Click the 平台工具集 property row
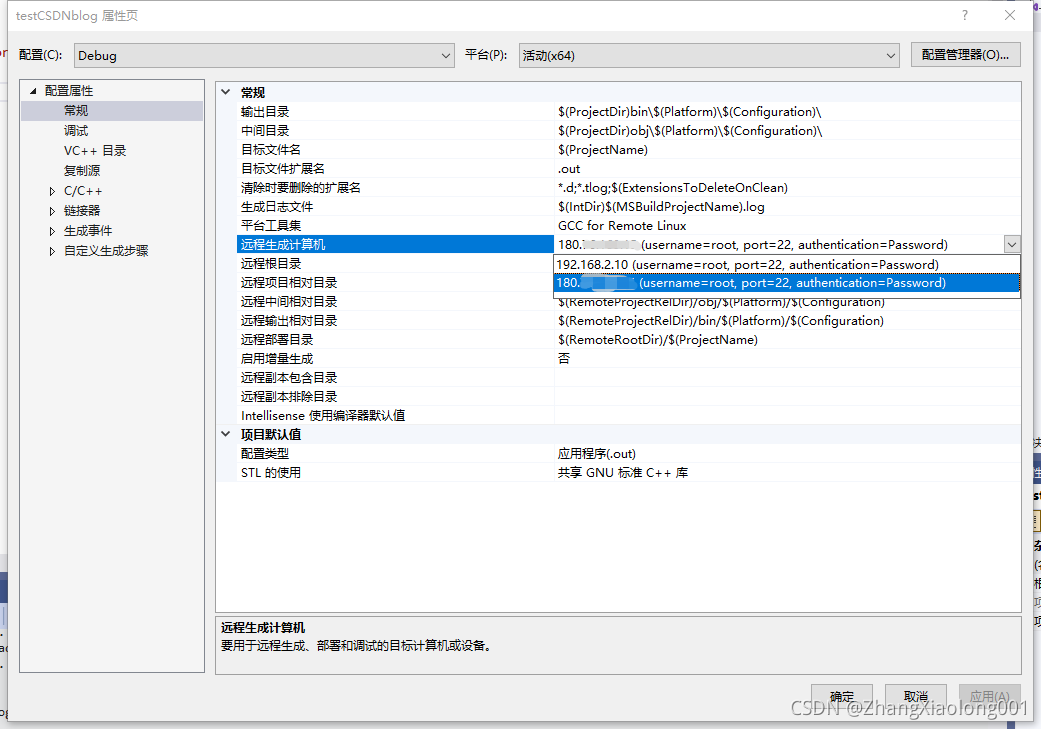 pos(629,226)
